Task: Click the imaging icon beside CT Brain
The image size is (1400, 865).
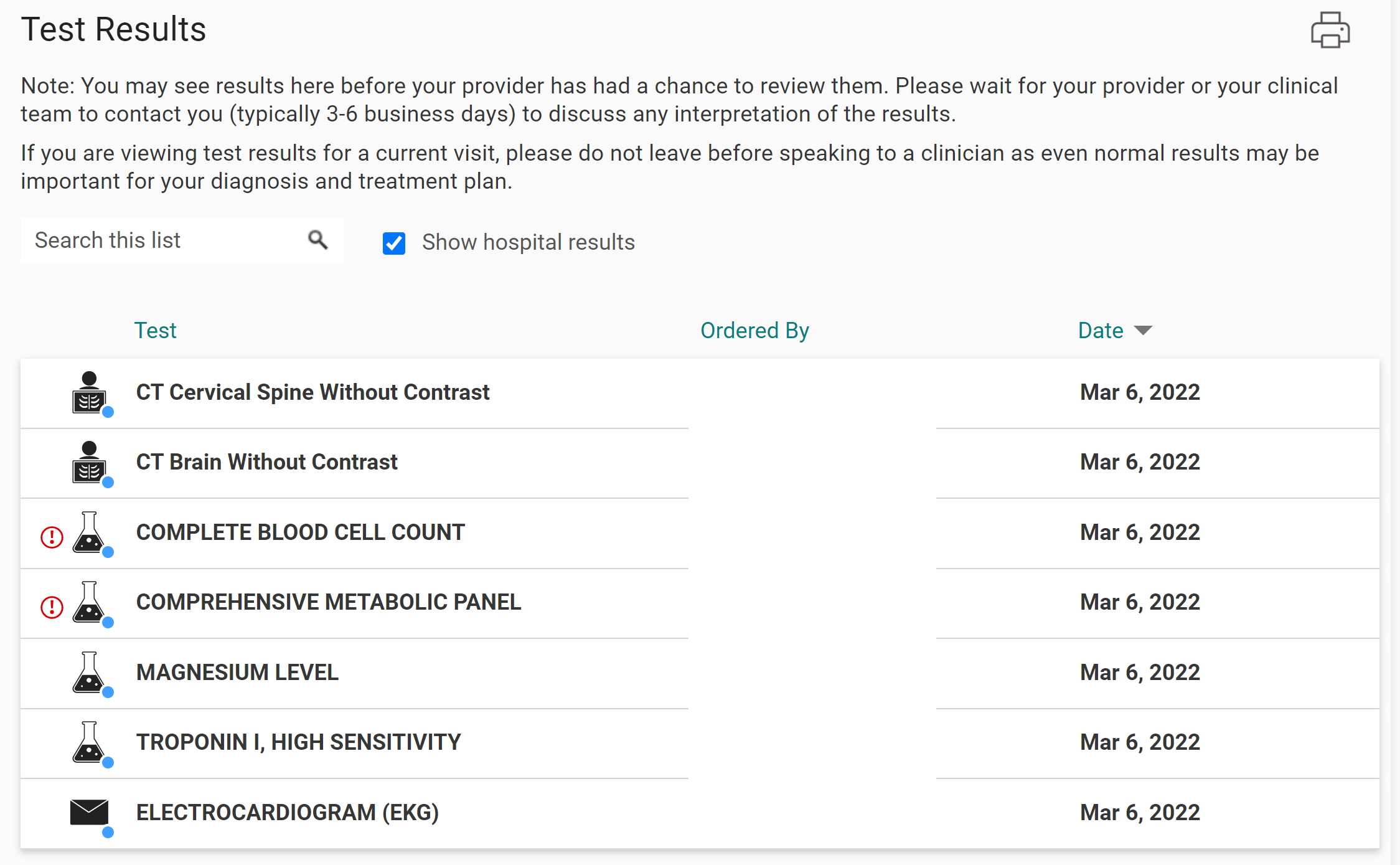Action: coord(89,463)
